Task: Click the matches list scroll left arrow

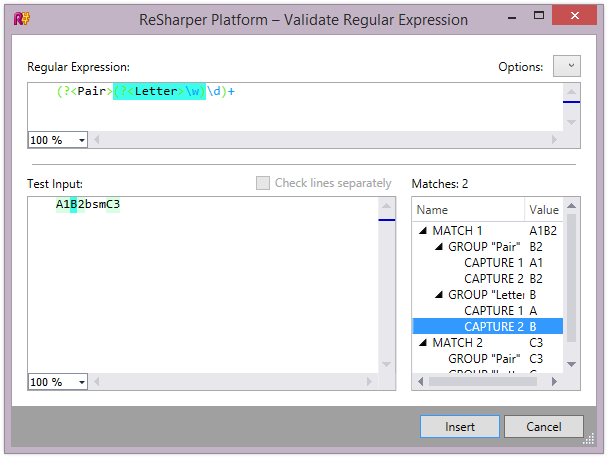Action: tap(420, 381)
